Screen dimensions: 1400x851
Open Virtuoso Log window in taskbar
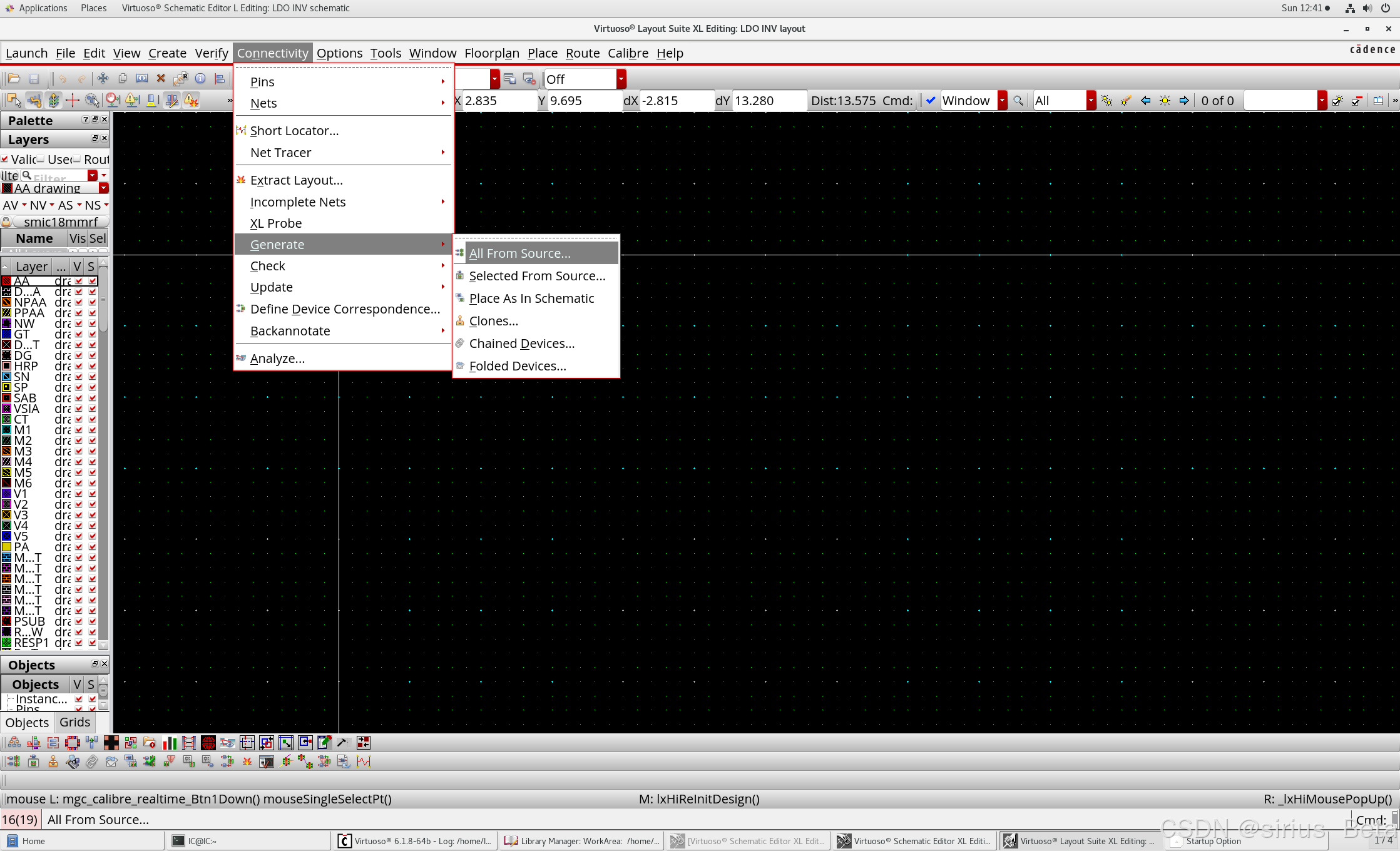coord(414,841)
